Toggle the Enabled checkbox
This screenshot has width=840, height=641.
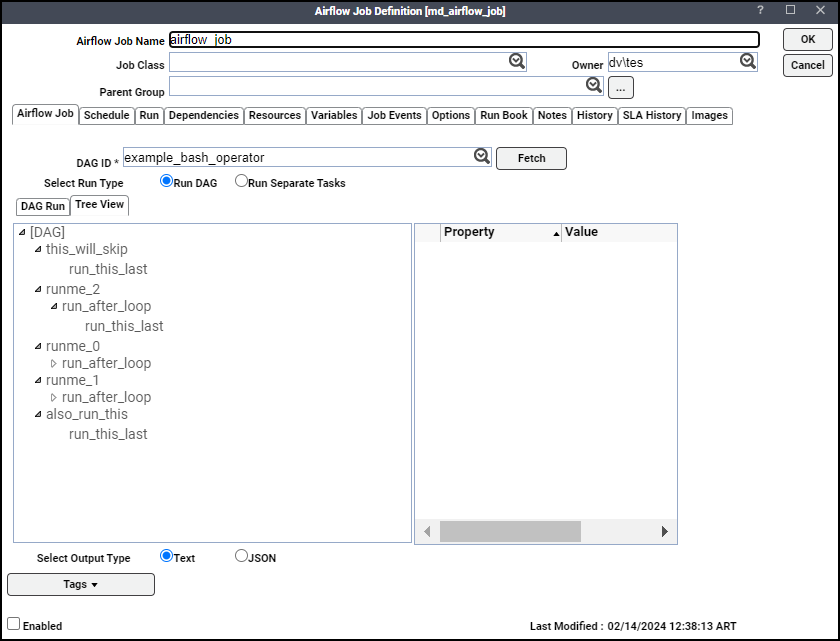point(13,624)
